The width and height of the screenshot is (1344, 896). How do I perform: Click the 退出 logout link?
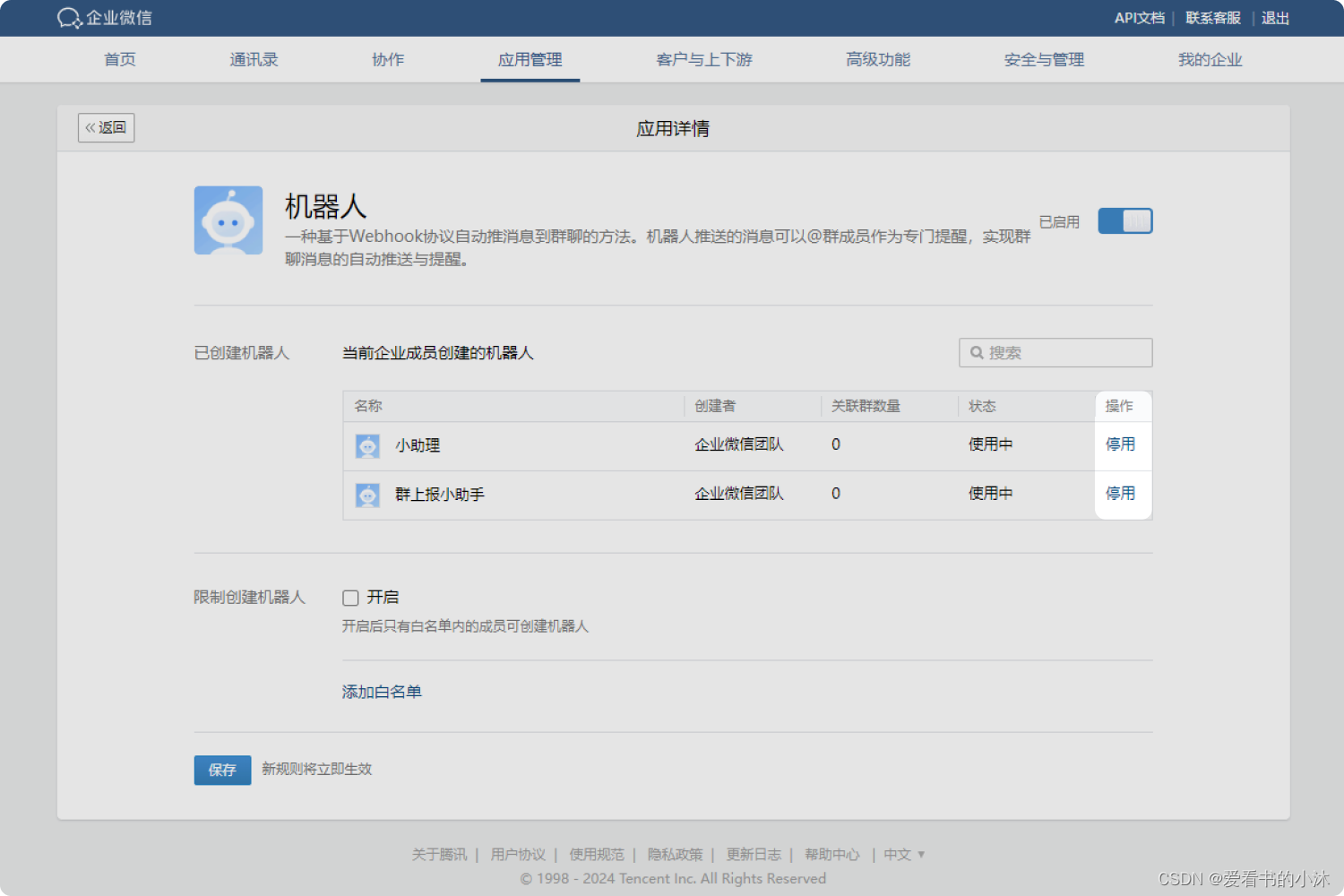[1275, 18]
